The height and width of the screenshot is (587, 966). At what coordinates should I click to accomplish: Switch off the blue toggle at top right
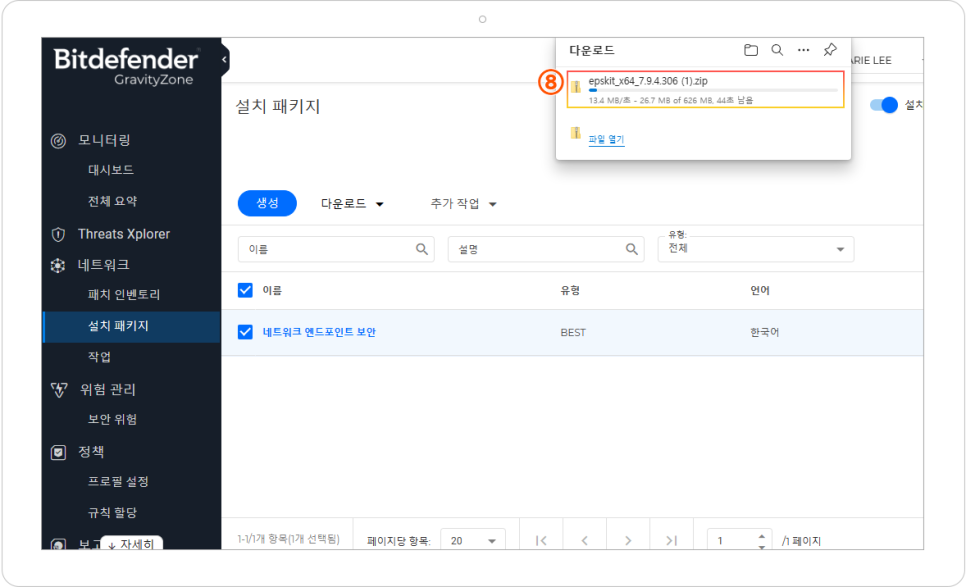(x=884, y=105)
